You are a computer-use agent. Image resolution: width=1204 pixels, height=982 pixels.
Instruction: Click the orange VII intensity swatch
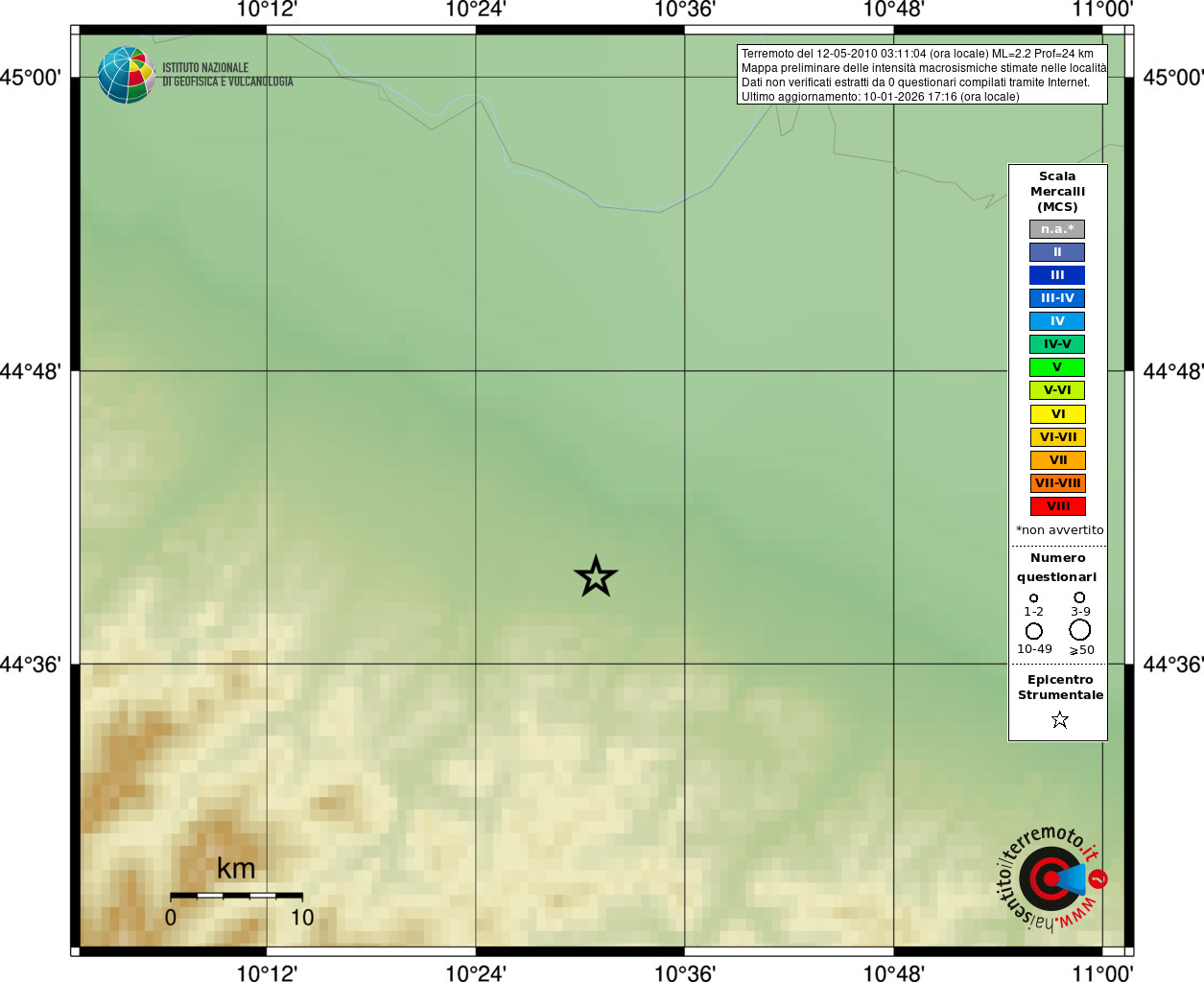pos(1057,460)
